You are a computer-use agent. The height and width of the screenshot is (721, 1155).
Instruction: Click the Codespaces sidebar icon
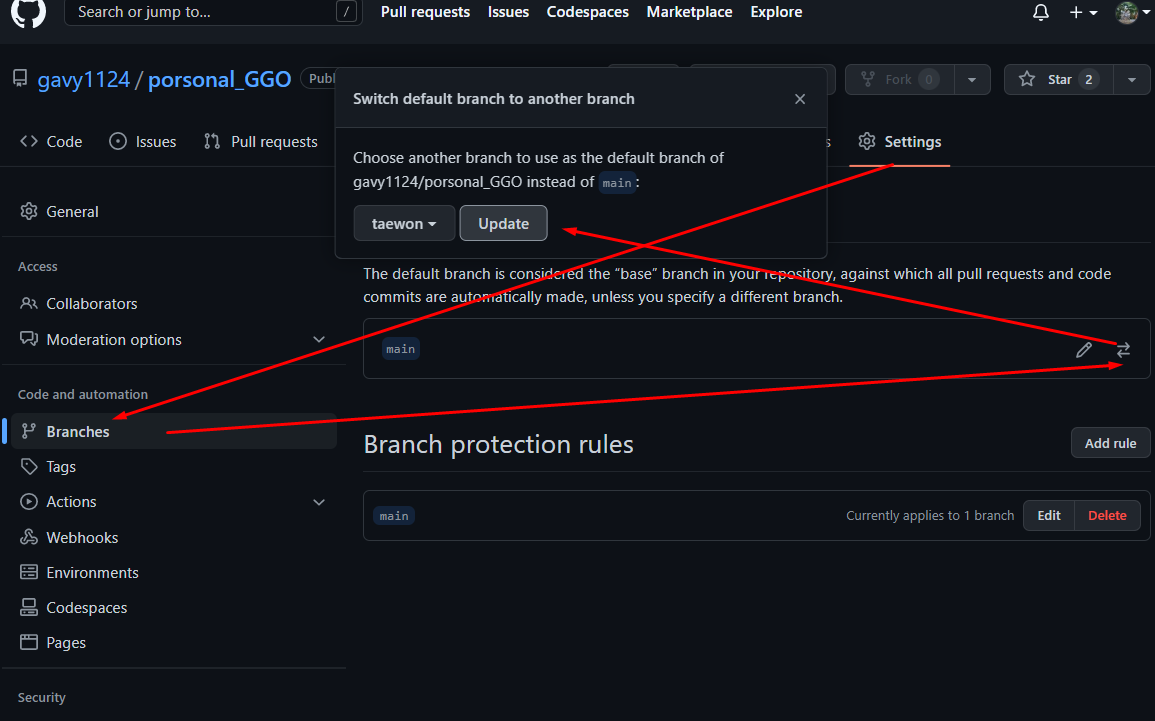pyautogui.click(x=29, y=607)
